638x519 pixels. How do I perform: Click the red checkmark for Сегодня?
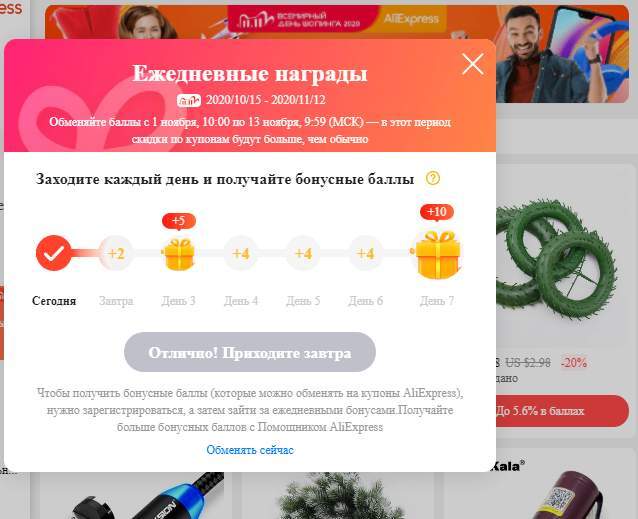click(x=54, y=253)
